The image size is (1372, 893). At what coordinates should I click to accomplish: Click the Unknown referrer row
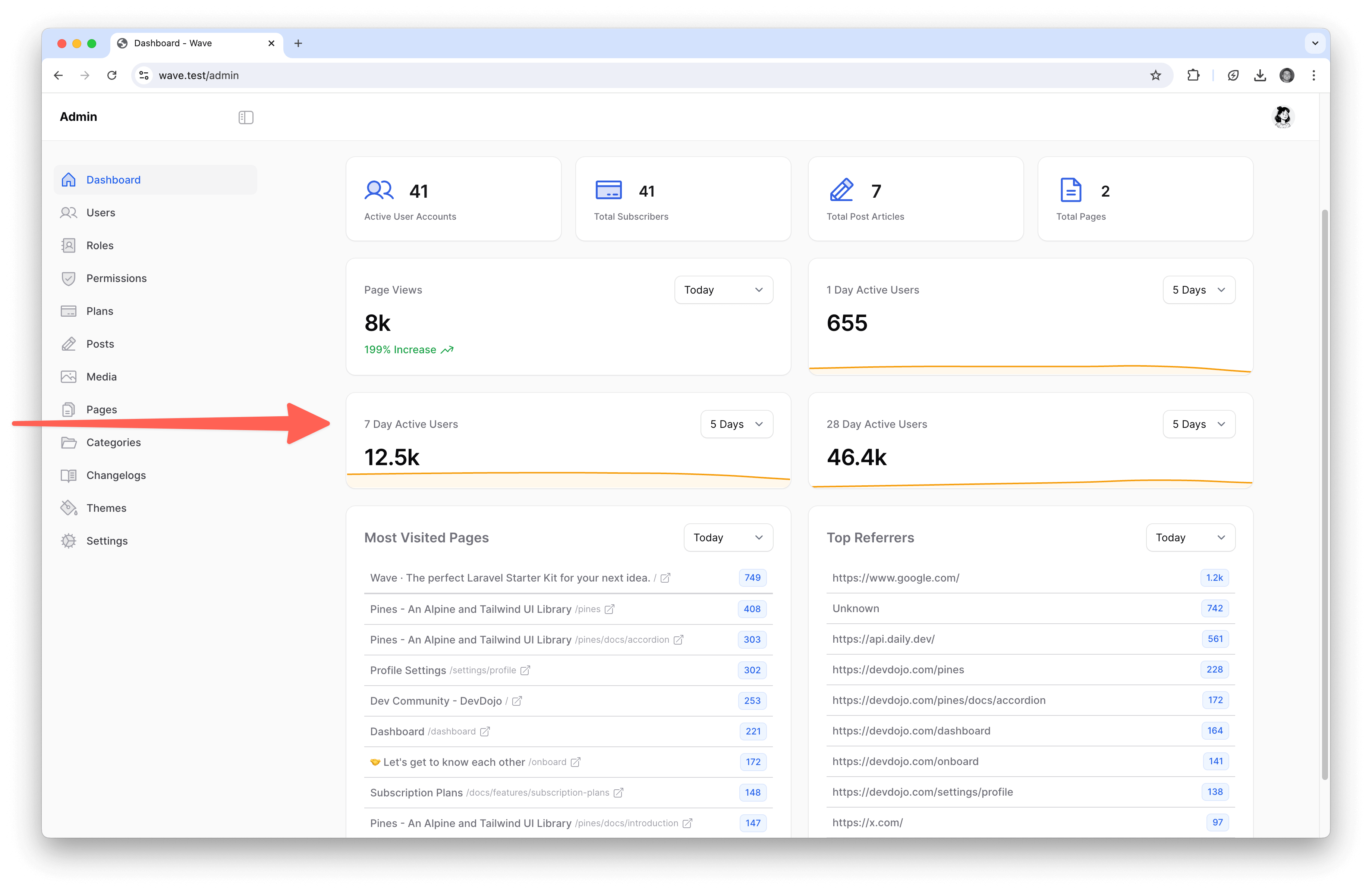click(x=1030, y=609)
